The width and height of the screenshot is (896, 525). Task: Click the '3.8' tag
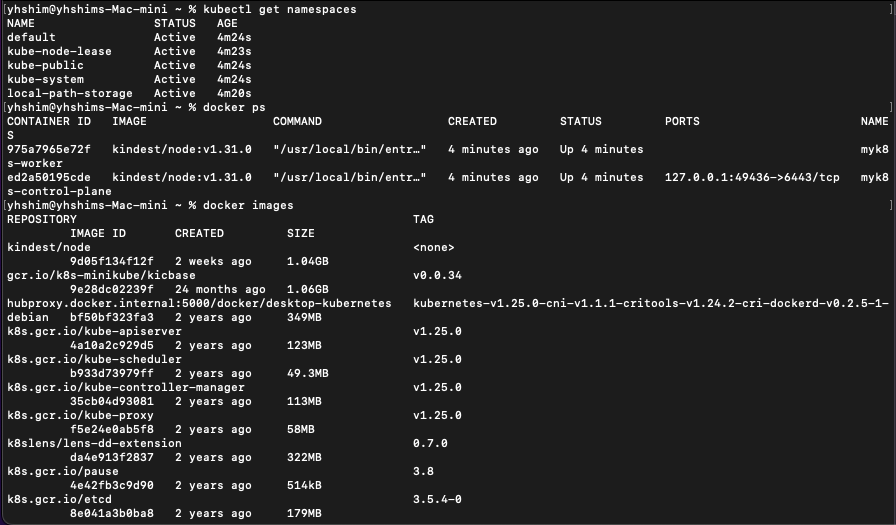[423, 471]
